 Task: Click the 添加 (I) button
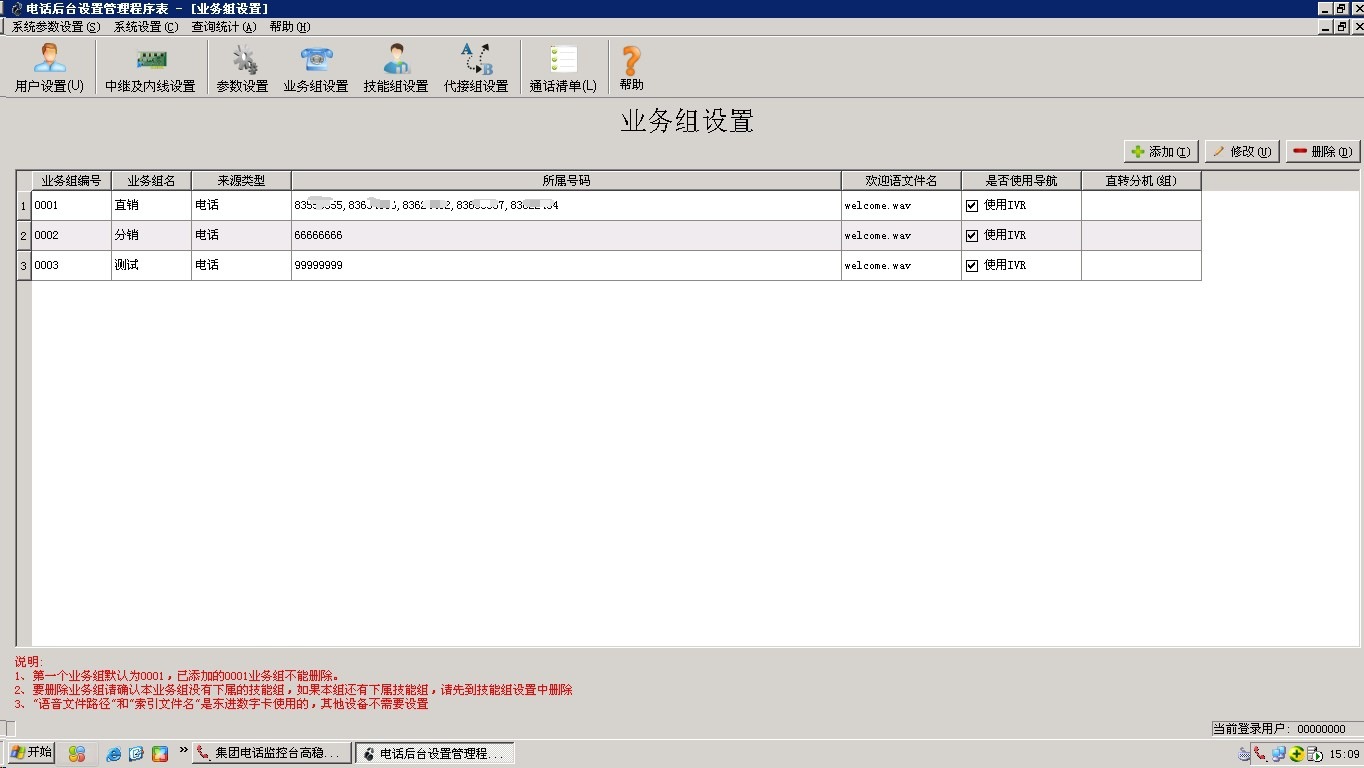tap(1161, 152)
